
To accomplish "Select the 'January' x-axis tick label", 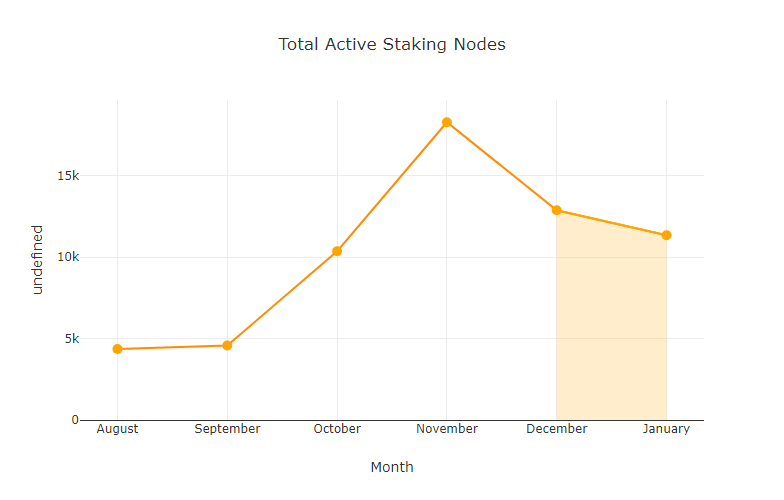I will coord(666,429).
